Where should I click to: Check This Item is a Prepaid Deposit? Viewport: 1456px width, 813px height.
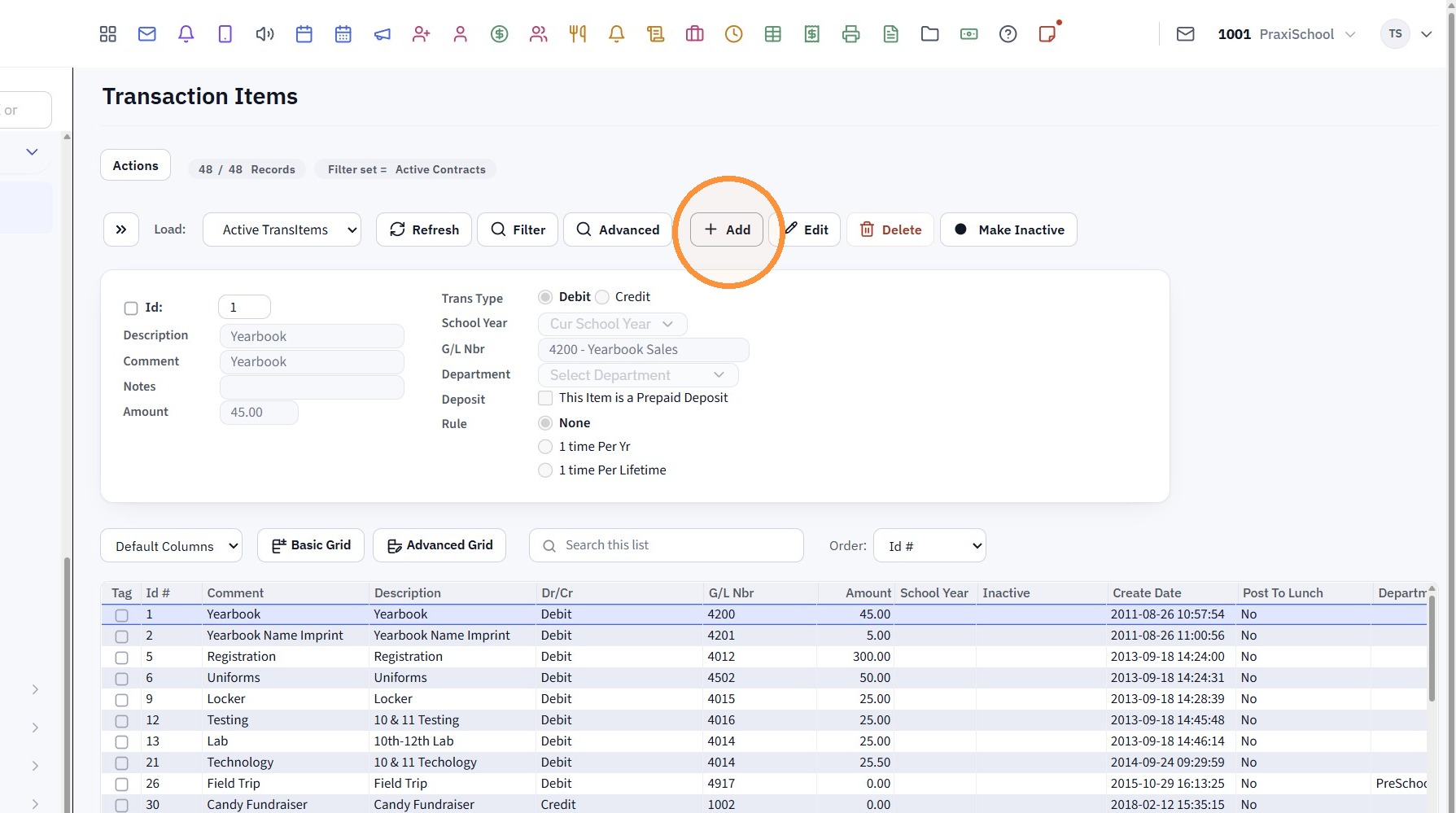click(x=545, y=398)
